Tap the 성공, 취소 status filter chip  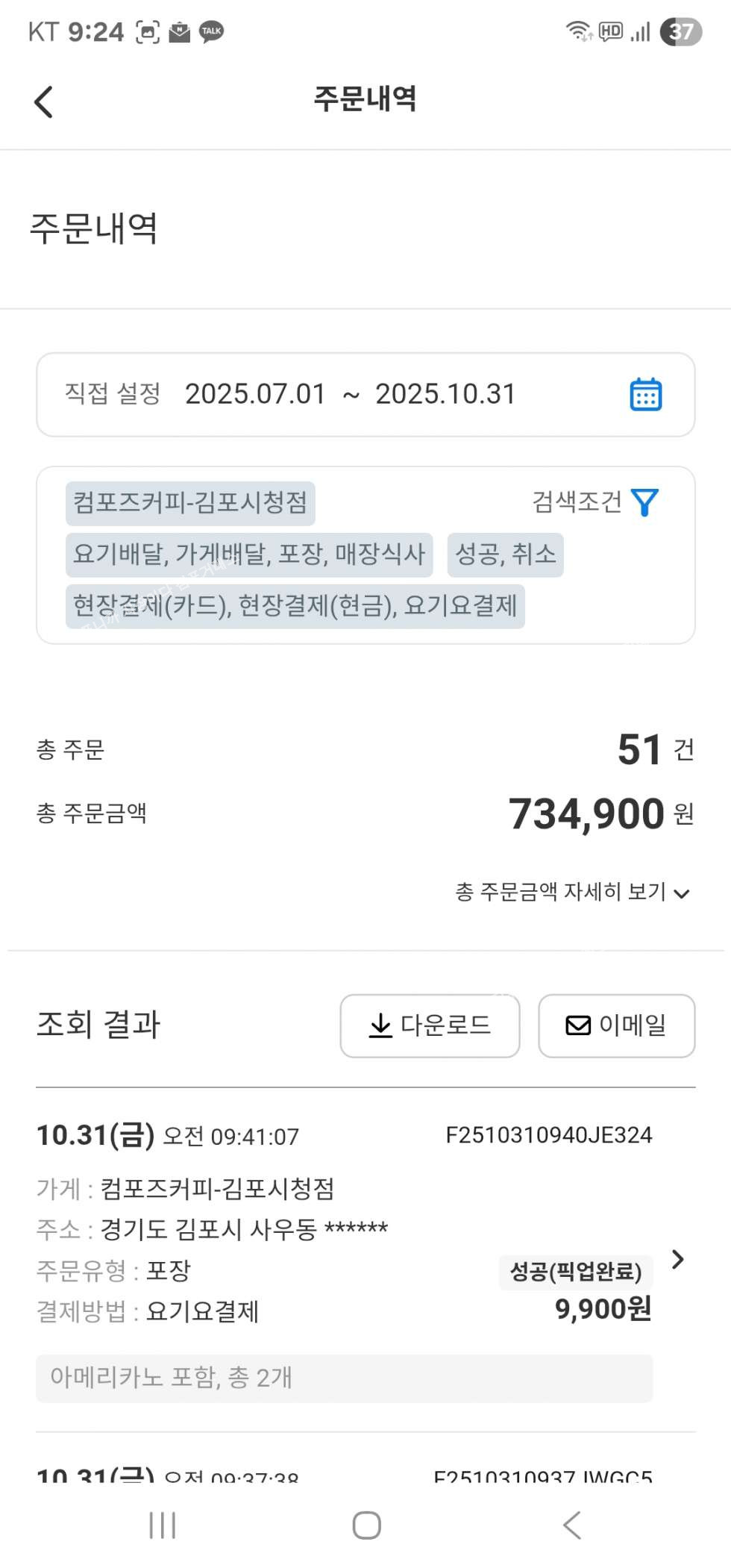coord(505,554)
